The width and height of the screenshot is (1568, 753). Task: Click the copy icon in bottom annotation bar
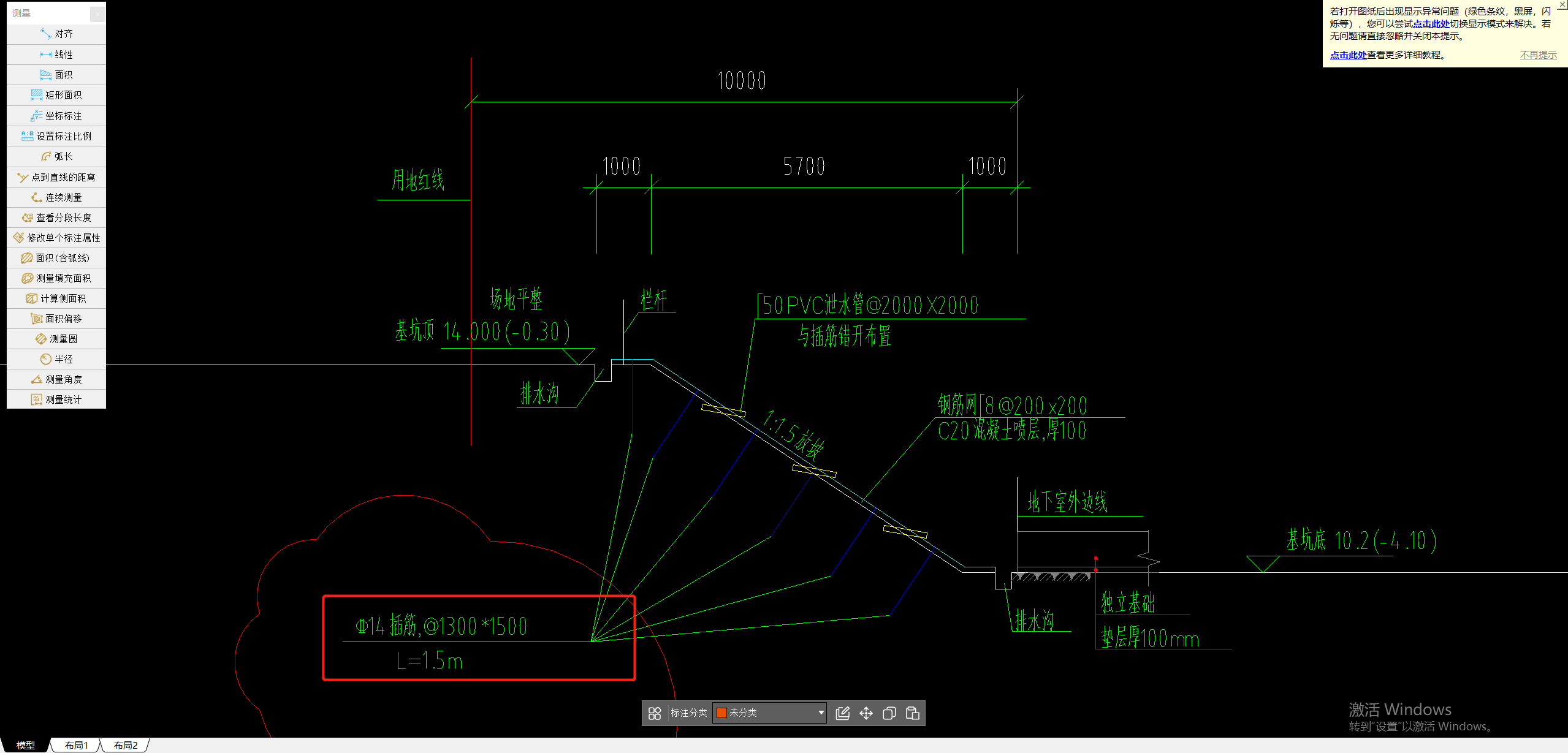coord(889,713)
